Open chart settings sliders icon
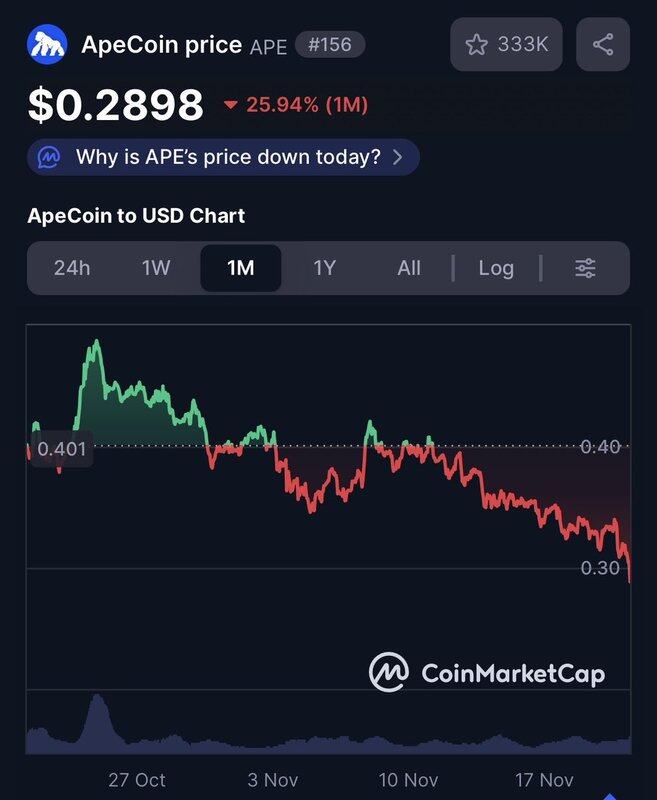Screen dimensions: 657x800 pos(585,268)
